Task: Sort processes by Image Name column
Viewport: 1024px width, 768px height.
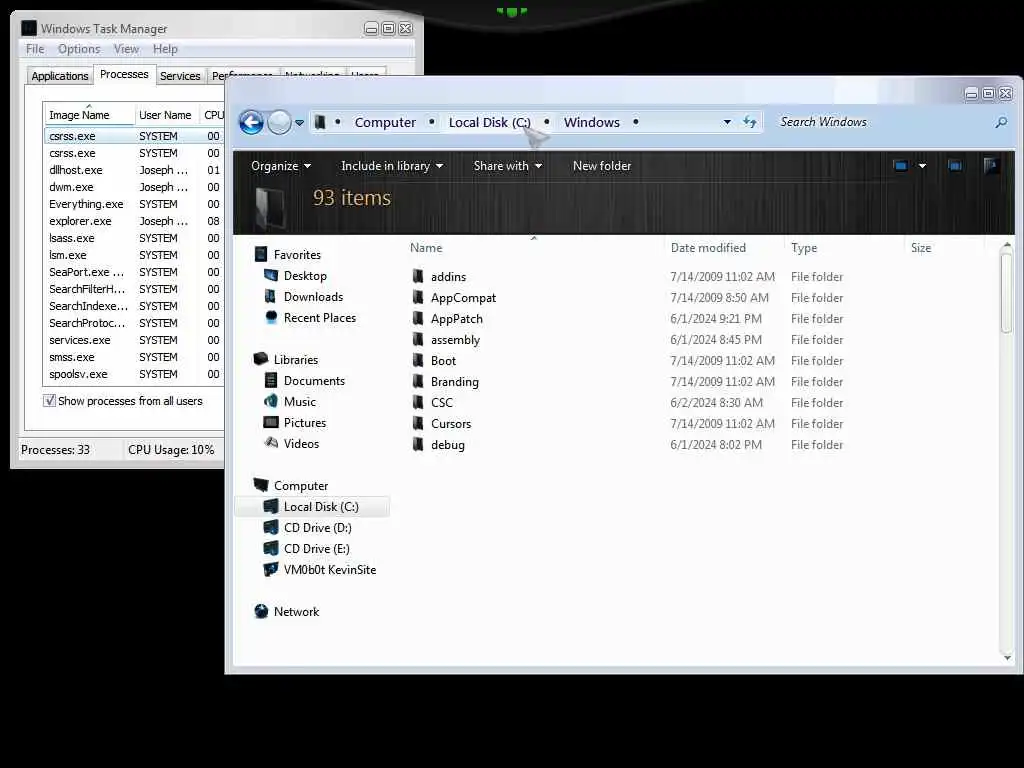Action: tap(89, 114)
